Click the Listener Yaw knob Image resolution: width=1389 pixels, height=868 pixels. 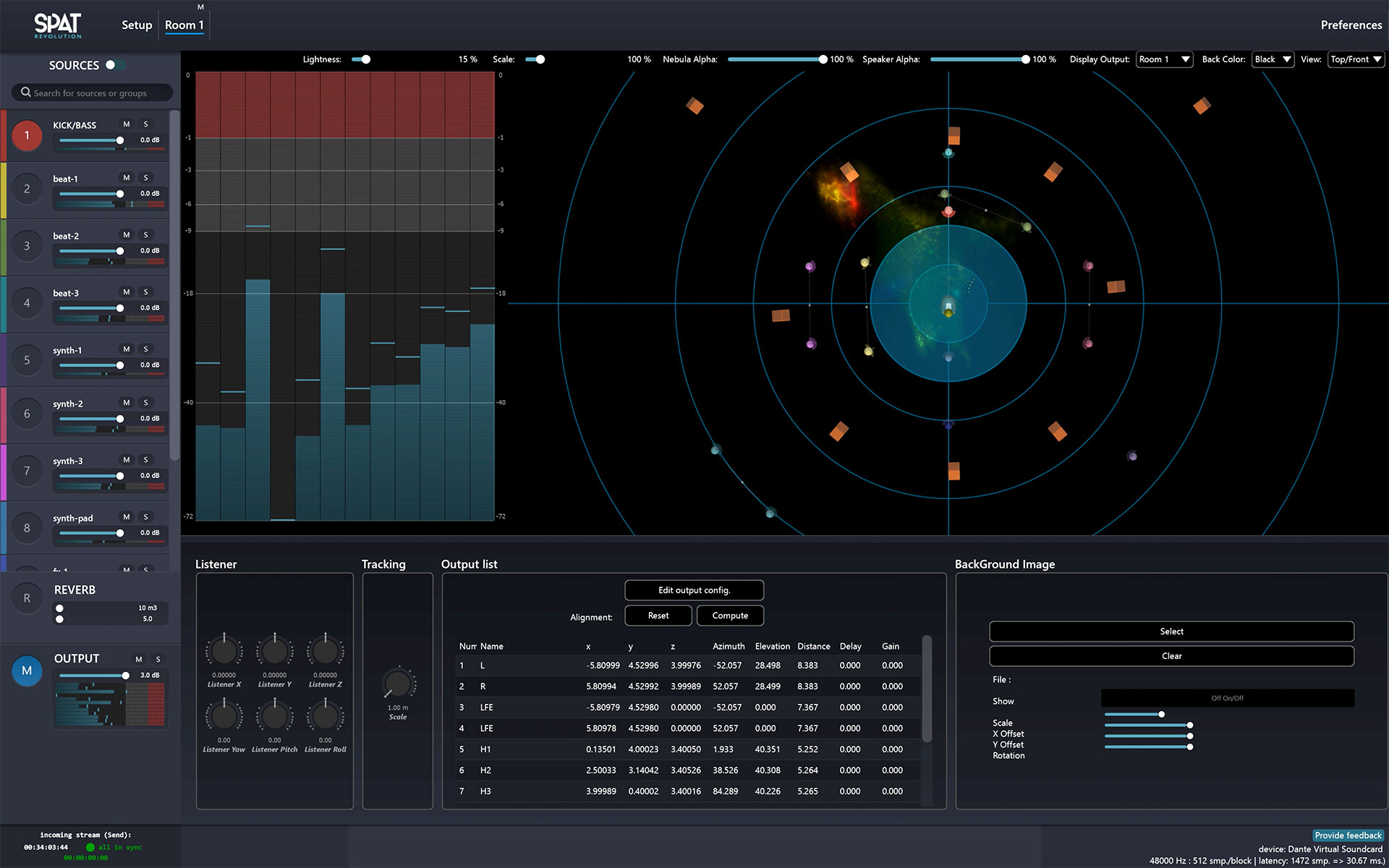224,716
